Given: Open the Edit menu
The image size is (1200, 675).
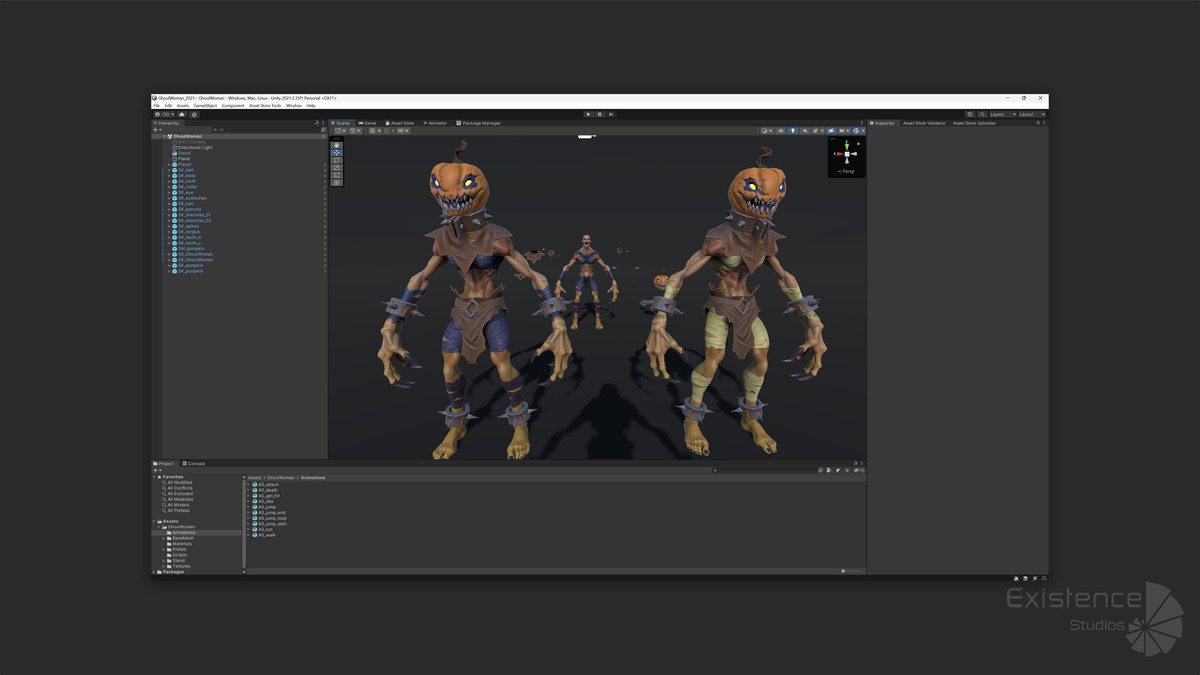Looking at the screenshot, I should pos(168,105).
